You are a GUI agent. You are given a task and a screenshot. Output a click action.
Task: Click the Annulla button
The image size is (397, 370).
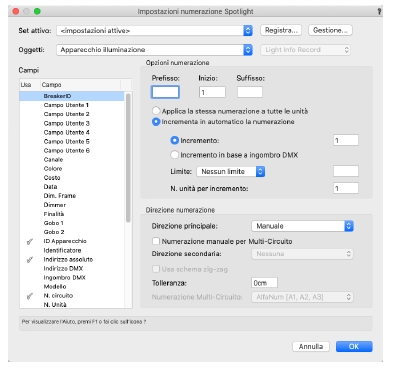click(x=311, y=346)
